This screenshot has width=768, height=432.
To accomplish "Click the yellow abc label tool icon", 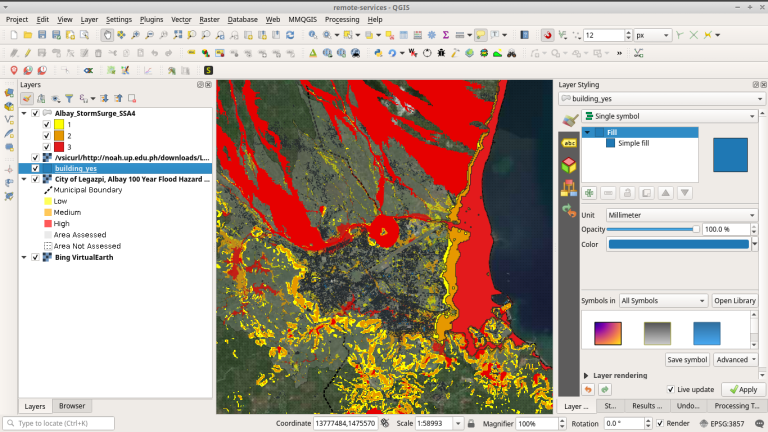I will point(192,53).
